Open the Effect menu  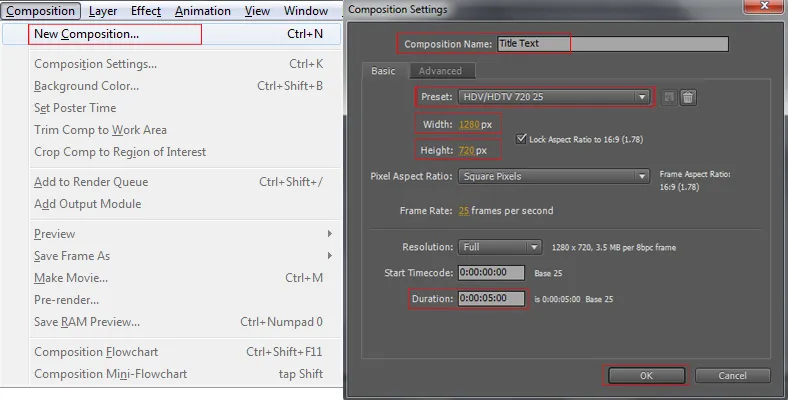146,11
